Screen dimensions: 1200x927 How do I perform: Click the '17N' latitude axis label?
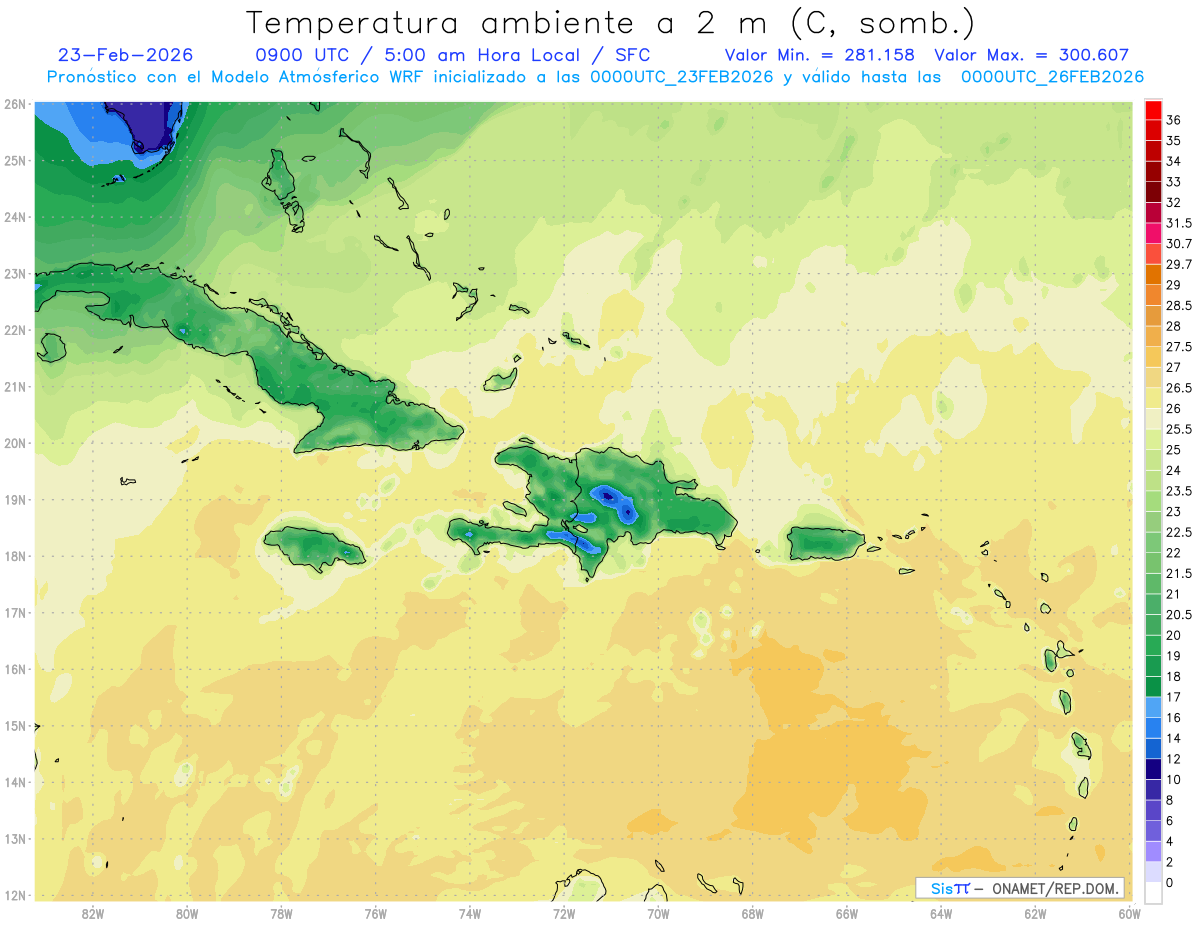(x=15, y=612)
